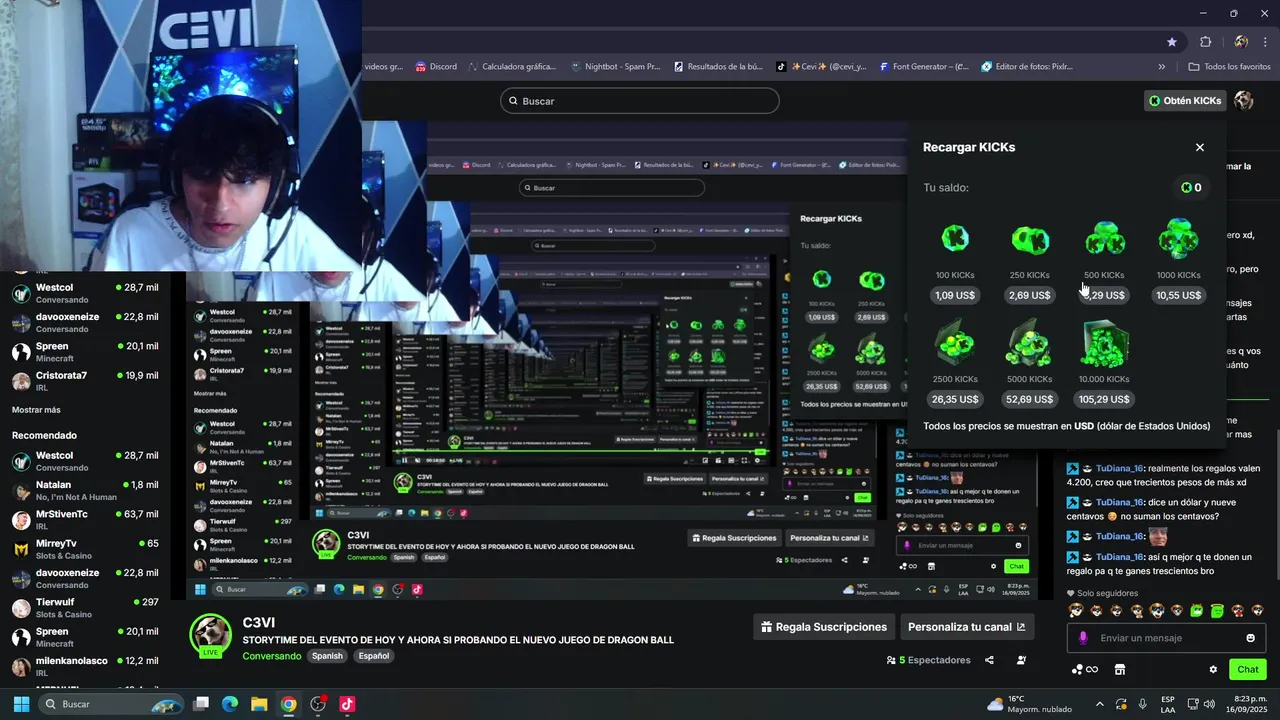Click the moderator user icon near share
The image size is (1280, 720).
1021,660
